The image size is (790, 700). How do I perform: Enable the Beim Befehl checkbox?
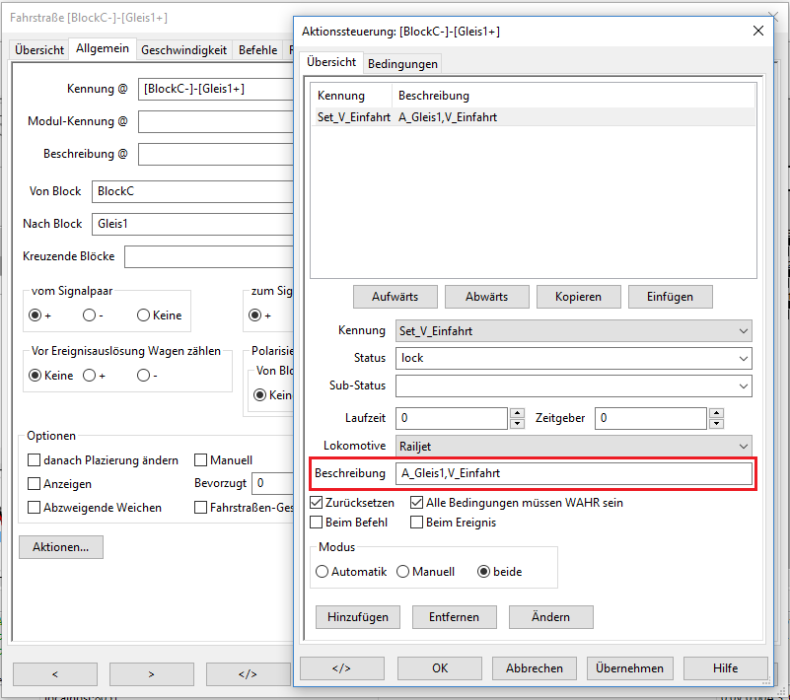click(x=318, y=522)
